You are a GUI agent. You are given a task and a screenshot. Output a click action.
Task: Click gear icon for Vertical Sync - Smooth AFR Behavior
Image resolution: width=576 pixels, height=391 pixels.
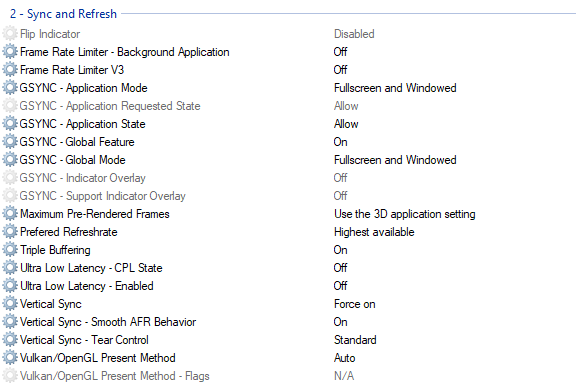point(10,322)
